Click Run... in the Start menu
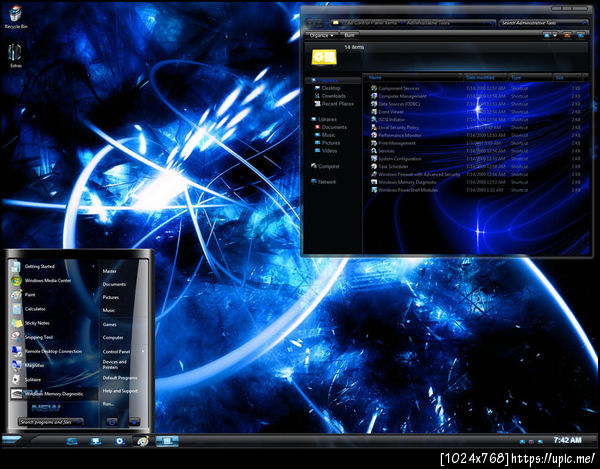 pos(108,404)
